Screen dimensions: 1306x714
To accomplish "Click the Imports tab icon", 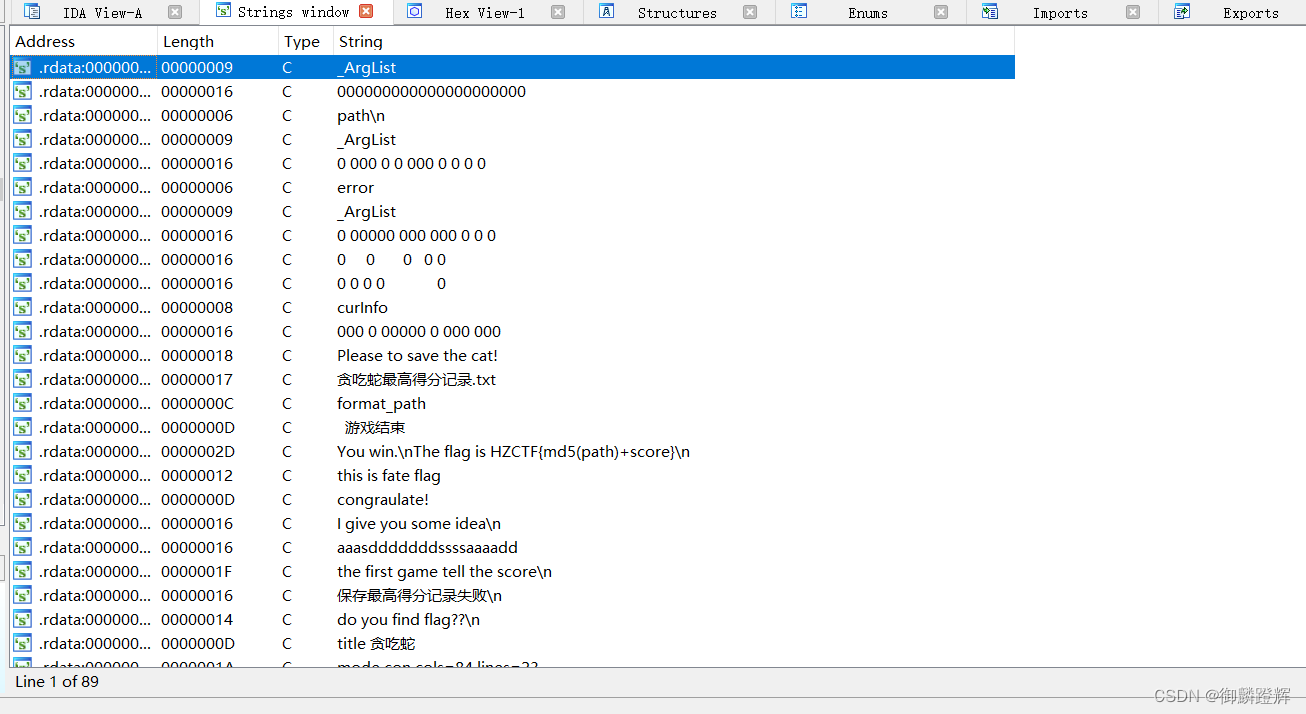I will point(990,12).
